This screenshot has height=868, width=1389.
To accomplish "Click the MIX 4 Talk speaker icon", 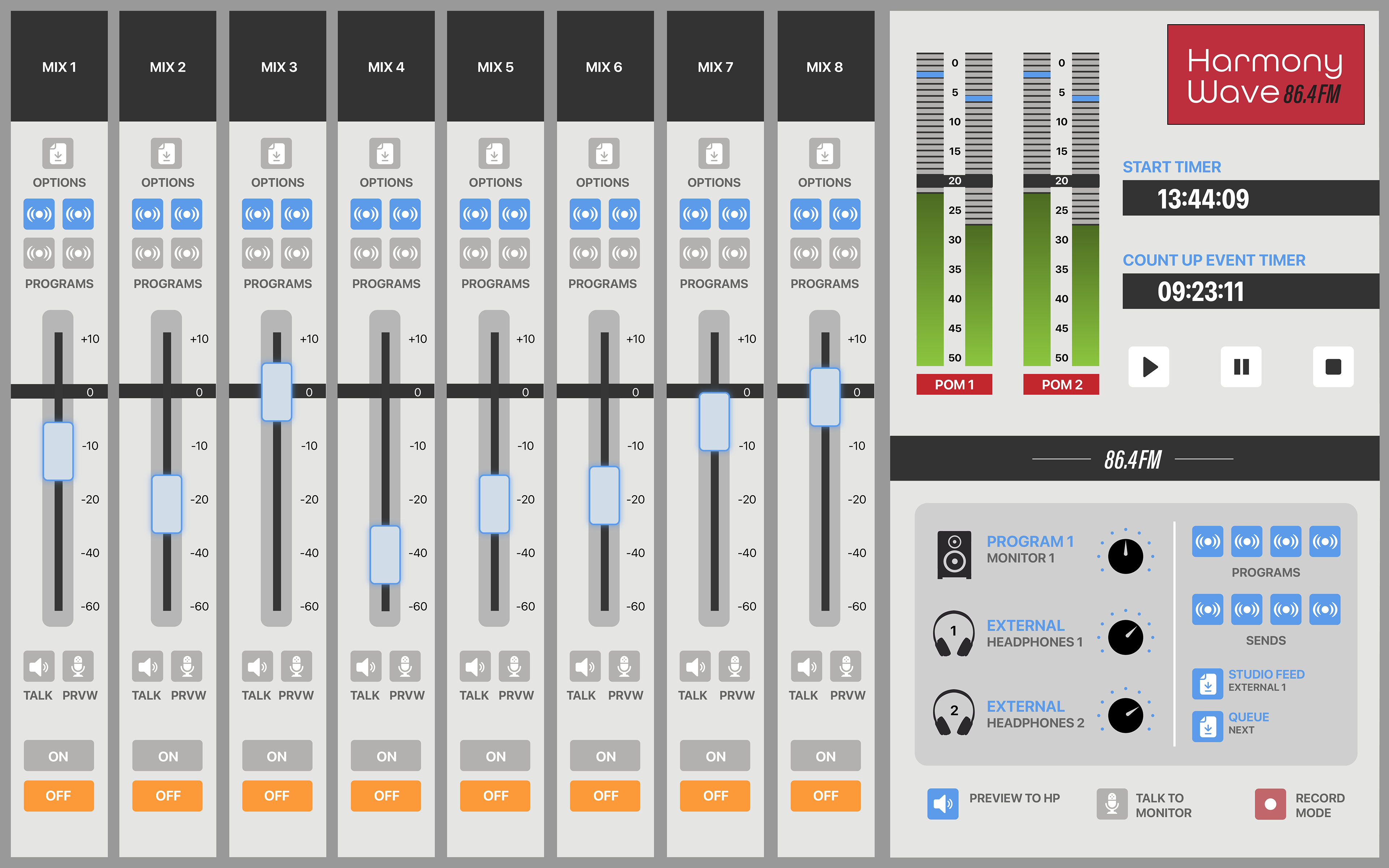I will coord(366,666).
